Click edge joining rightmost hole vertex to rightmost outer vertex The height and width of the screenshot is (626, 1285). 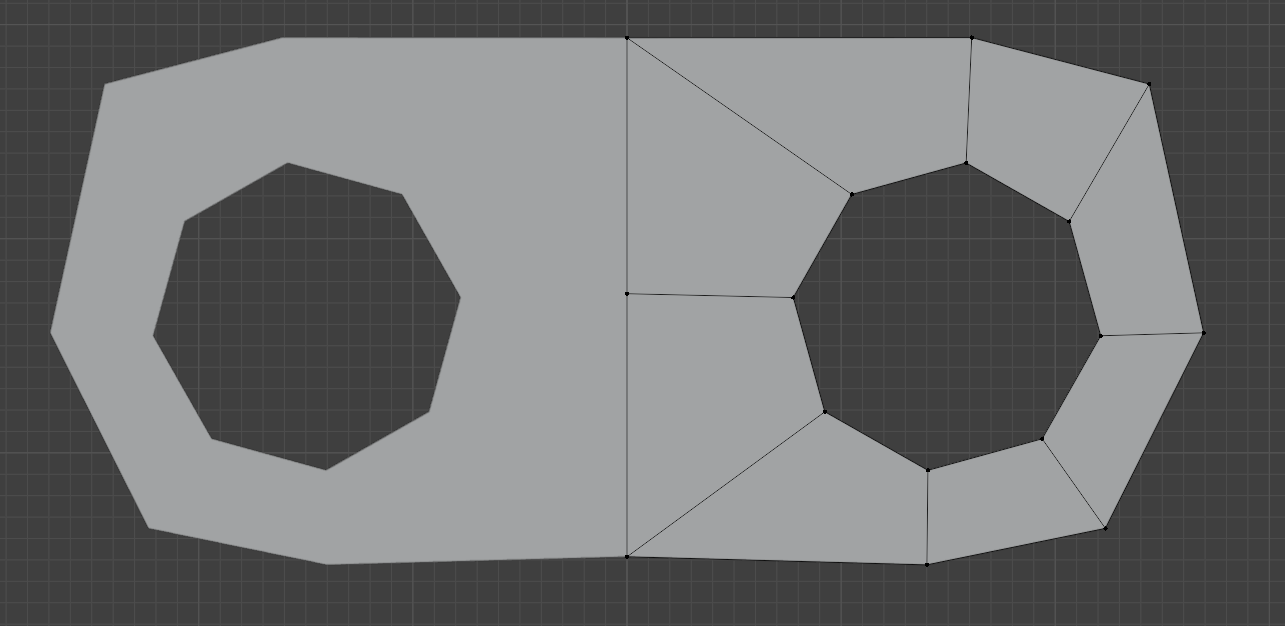[1152, 334]
